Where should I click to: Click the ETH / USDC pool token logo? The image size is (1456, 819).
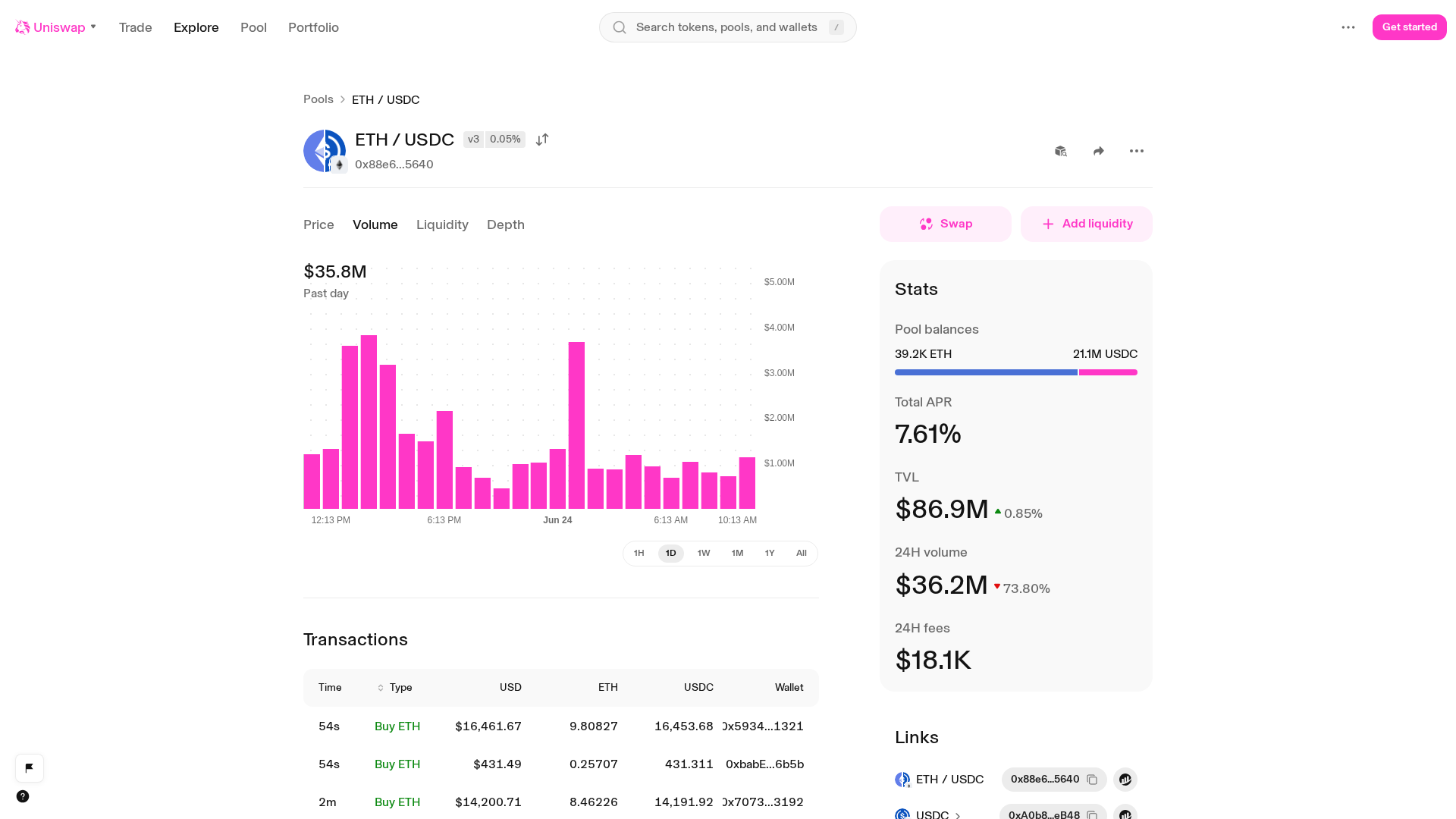[325, 151]
